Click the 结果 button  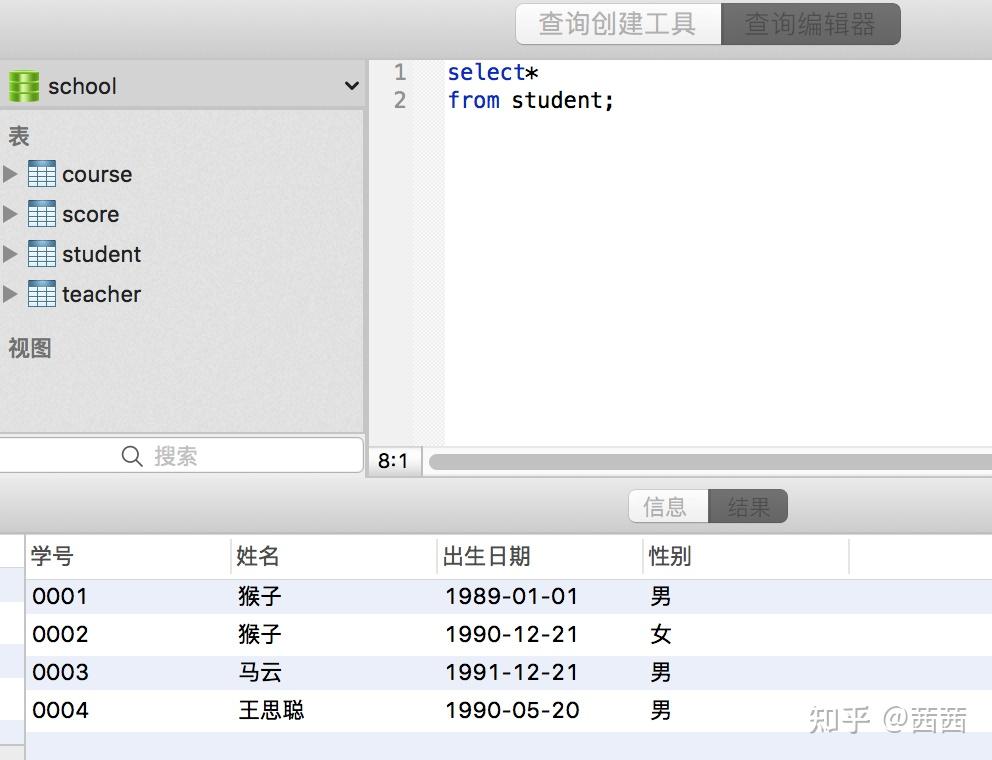(748, 506)
